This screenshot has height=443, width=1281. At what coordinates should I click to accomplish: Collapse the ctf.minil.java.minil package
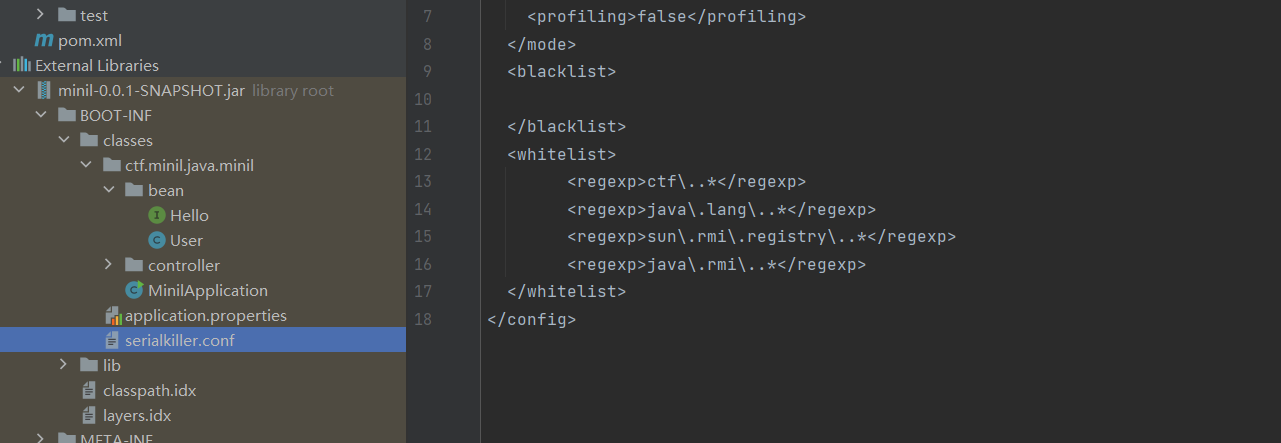[x=86, y=166]
